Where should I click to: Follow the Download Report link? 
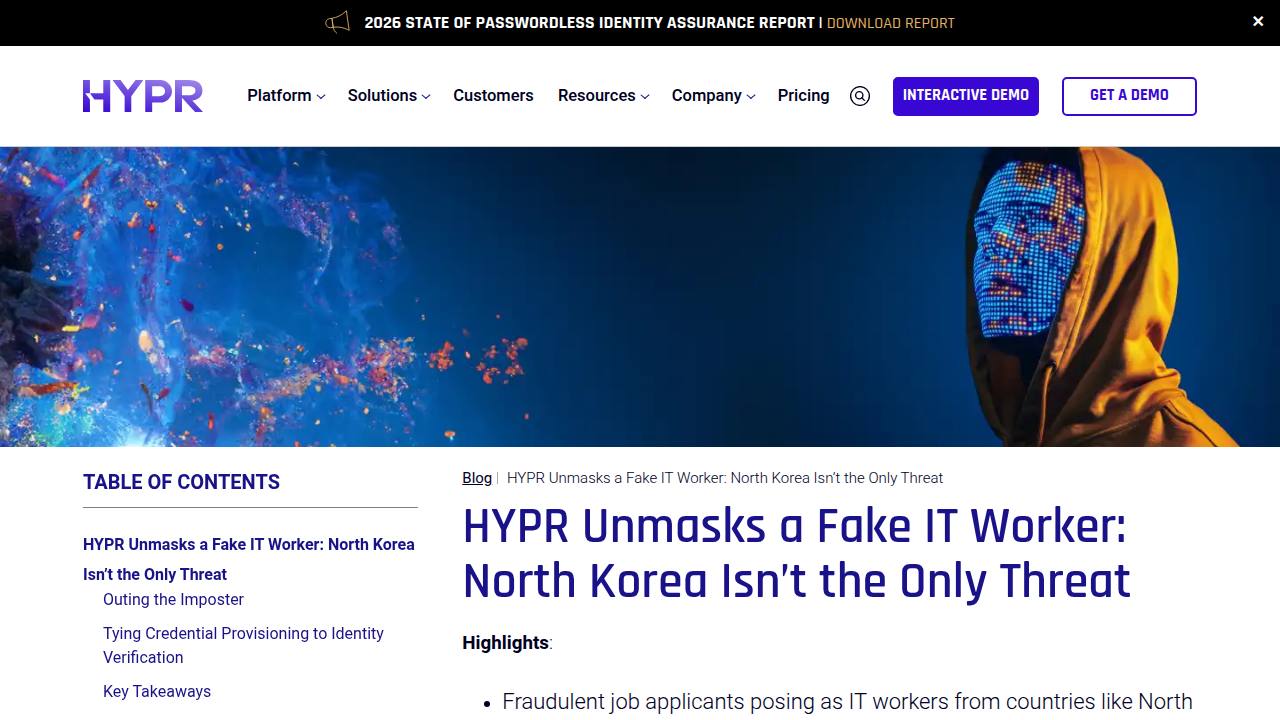pos(891,23)
